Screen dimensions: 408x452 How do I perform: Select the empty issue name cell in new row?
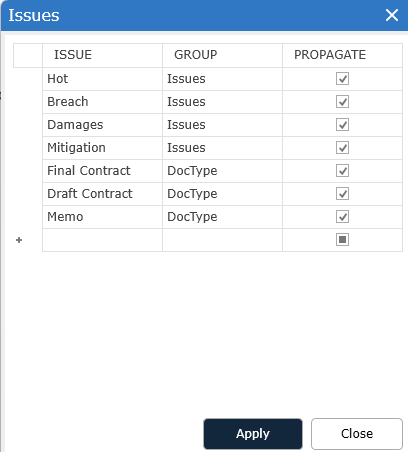pos(102,240)
